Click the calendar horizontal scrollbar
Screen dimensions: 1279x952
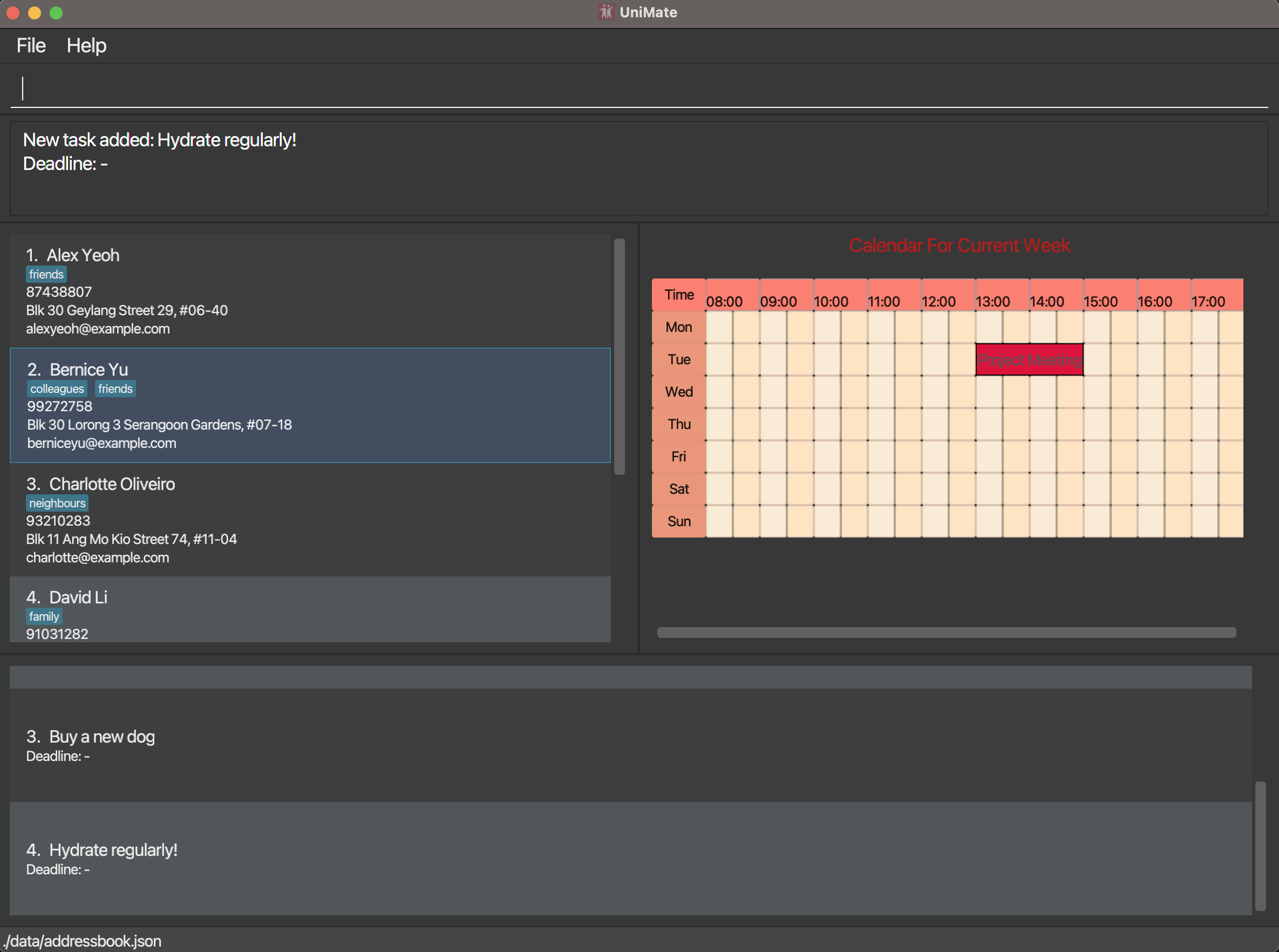pos(946,633)
